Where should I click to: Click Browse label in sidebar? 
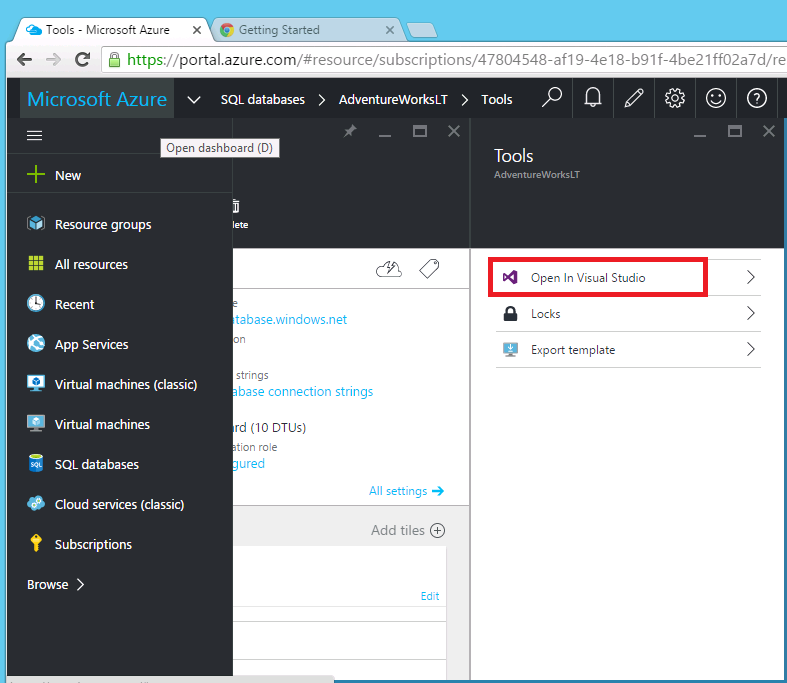[48, 585]
